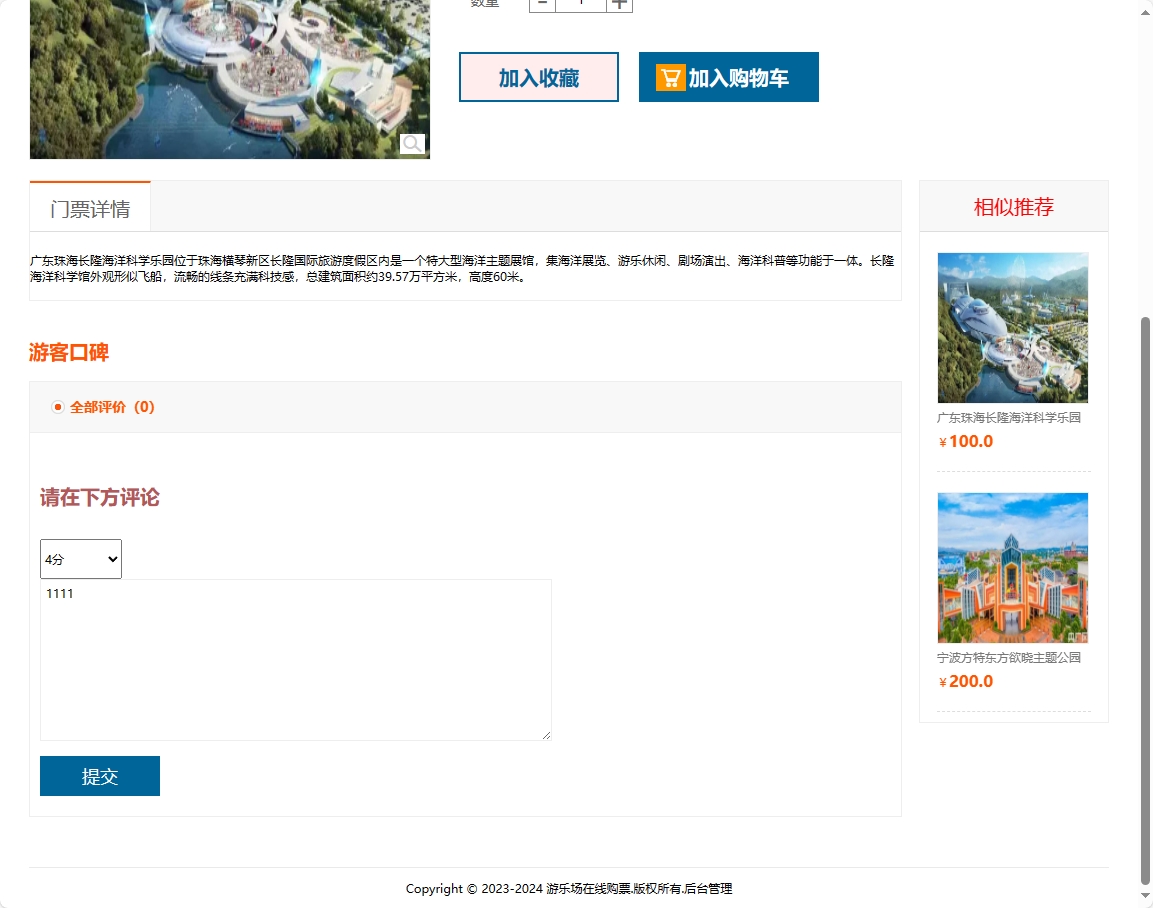Click the 加入购物车 add-to-cart button
Image resolution: width=1153 pixels, height=908 pixels.
(x=740, y=77)
